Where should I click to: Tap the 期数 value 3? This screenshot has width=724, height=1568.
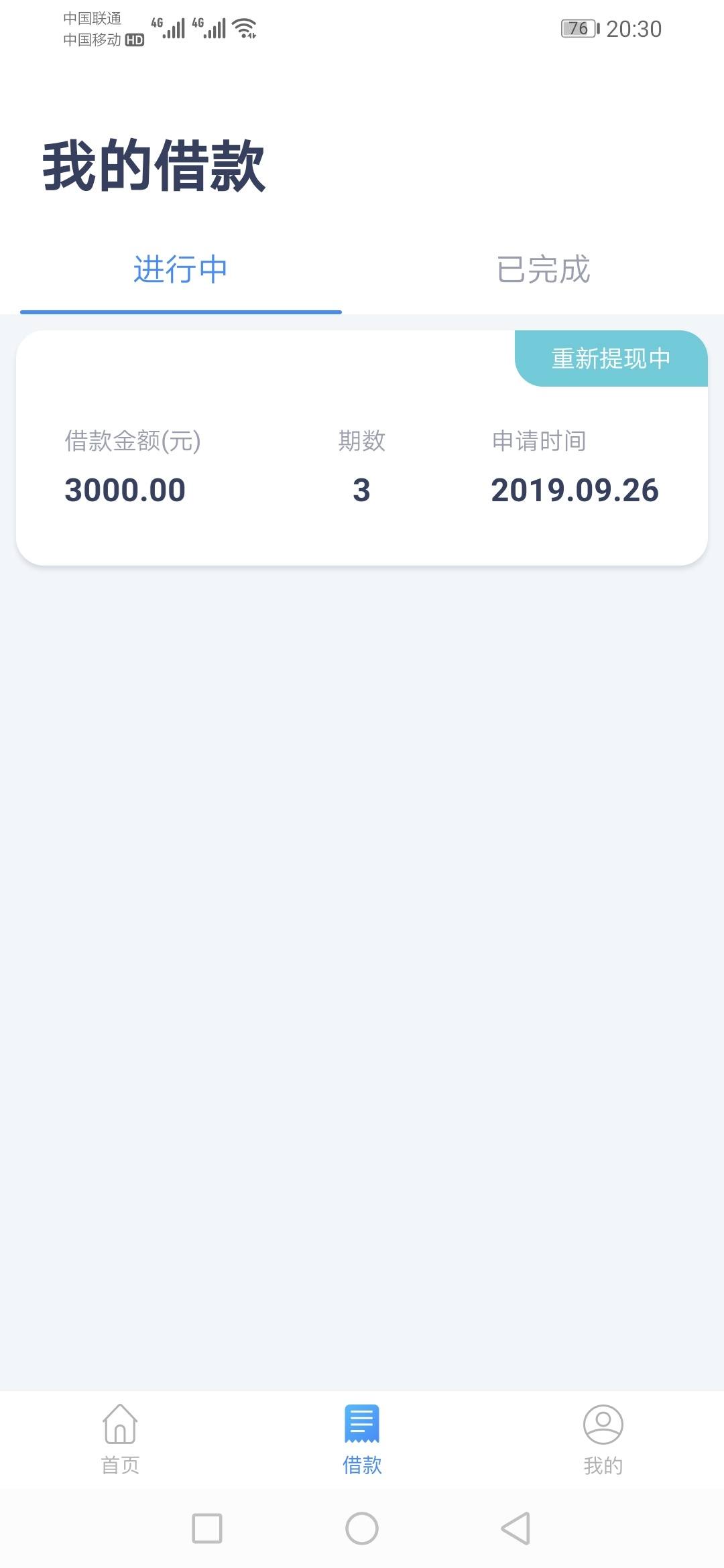tap(361, 490)
